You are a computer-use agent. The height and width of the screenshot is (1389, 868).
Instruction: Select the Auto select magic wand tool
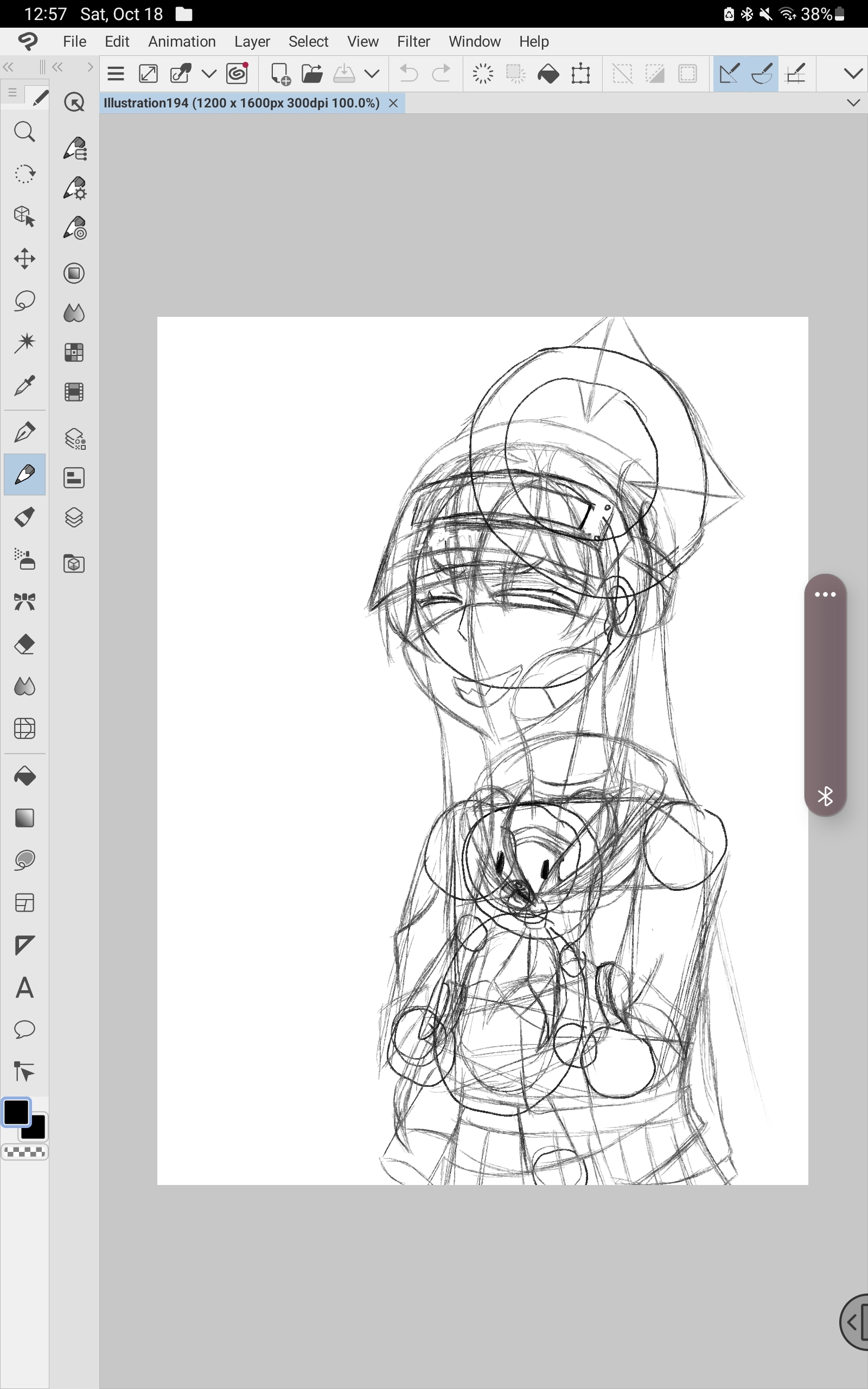(x=24, y=343)
